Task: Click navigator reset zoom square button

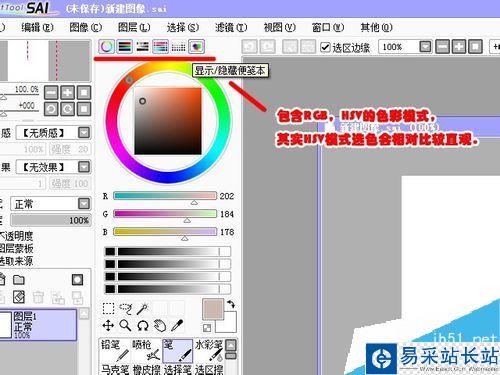Action: (84, 92)
